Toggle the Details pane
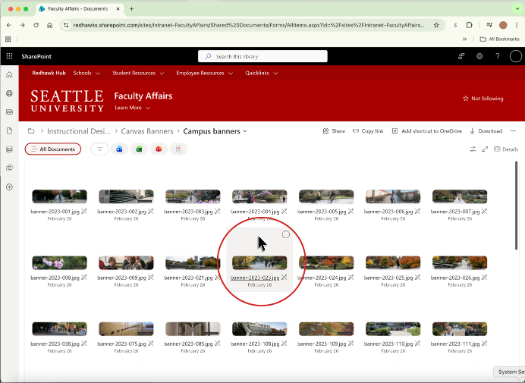The image size is (525, 383). (506, 149)
